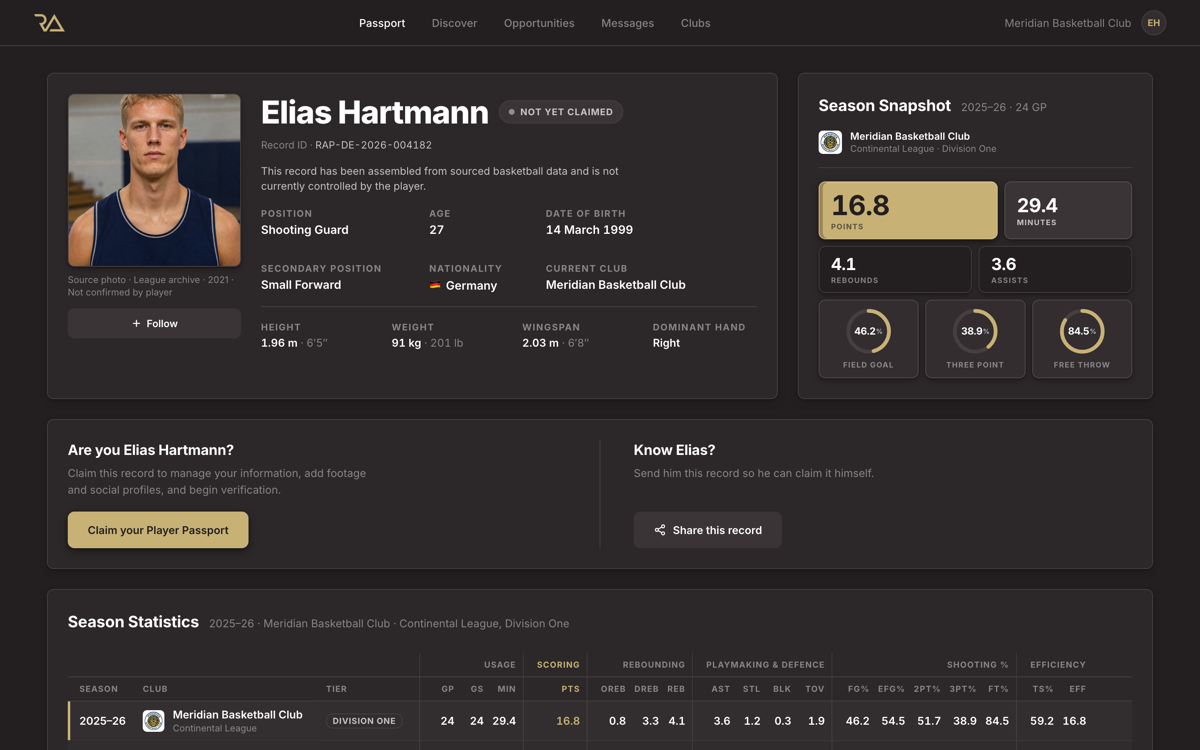Open the Opportunities tab
Screen dimensions: 1200x750
coord(539,23)
